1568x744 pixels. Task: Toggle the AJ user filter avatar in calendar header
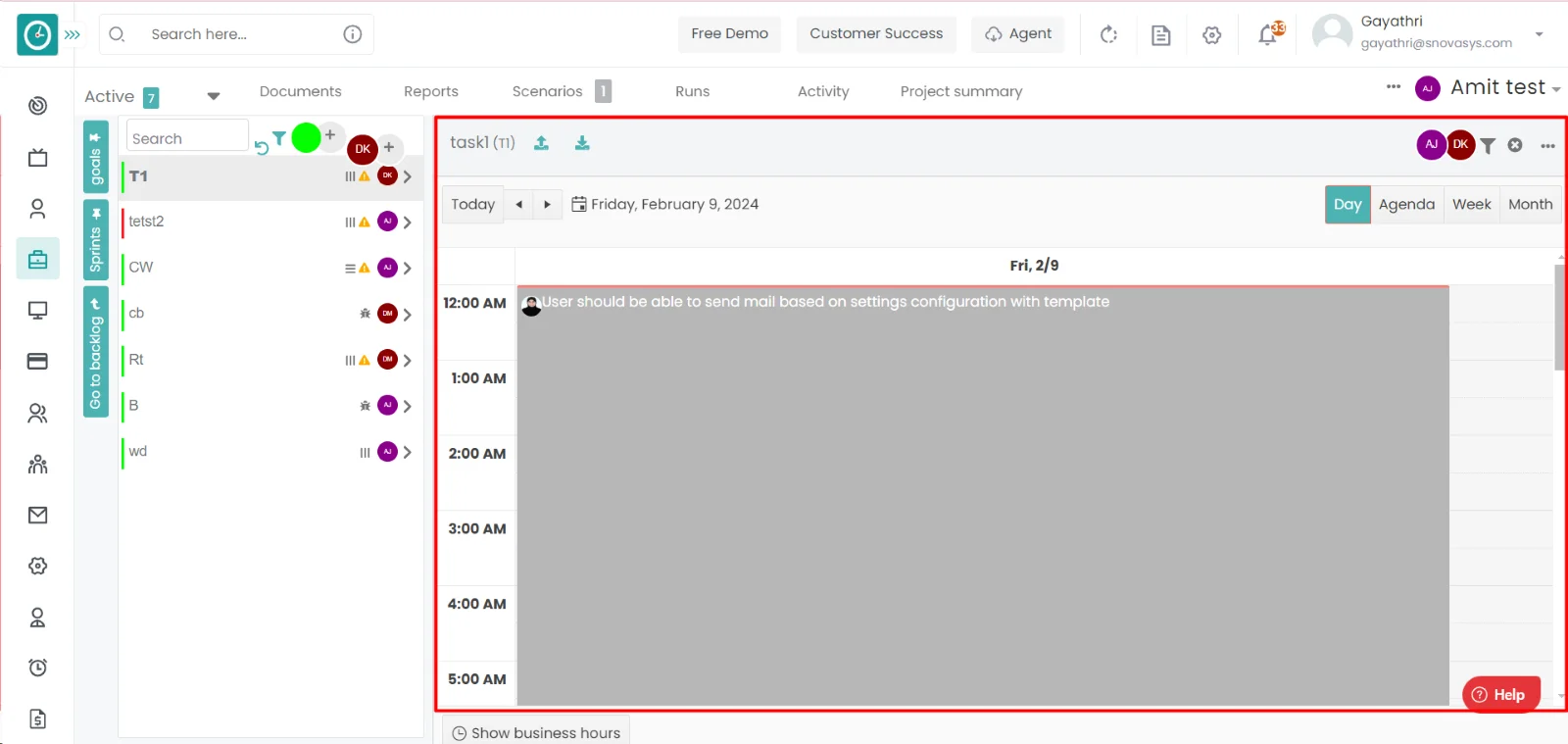pos(1431,144)
